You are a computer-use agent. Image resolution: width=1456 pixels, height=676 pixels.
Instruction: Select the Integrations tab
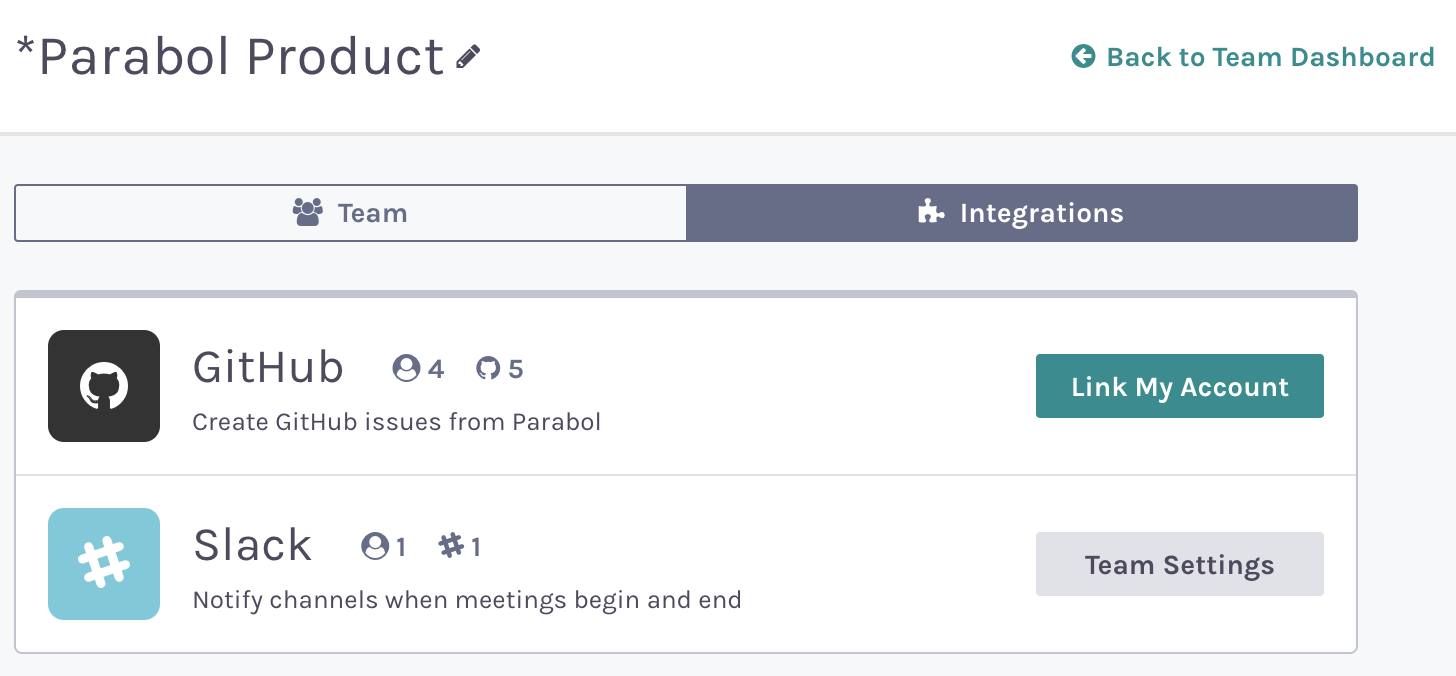click(x=1021, y=213)
